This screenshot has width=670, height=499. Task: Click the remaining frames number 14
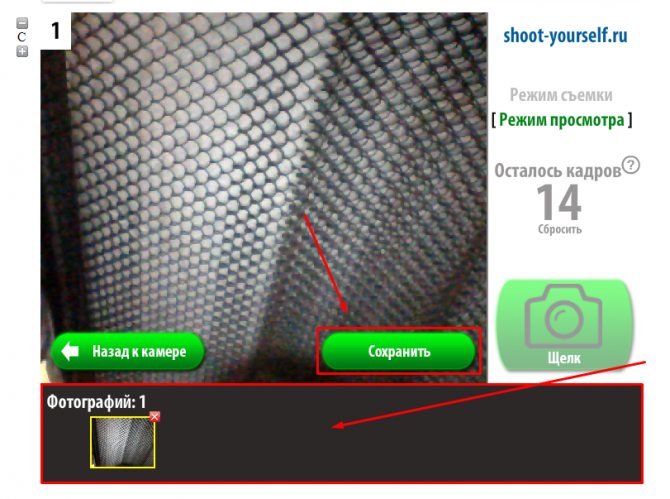click(559, 202)
